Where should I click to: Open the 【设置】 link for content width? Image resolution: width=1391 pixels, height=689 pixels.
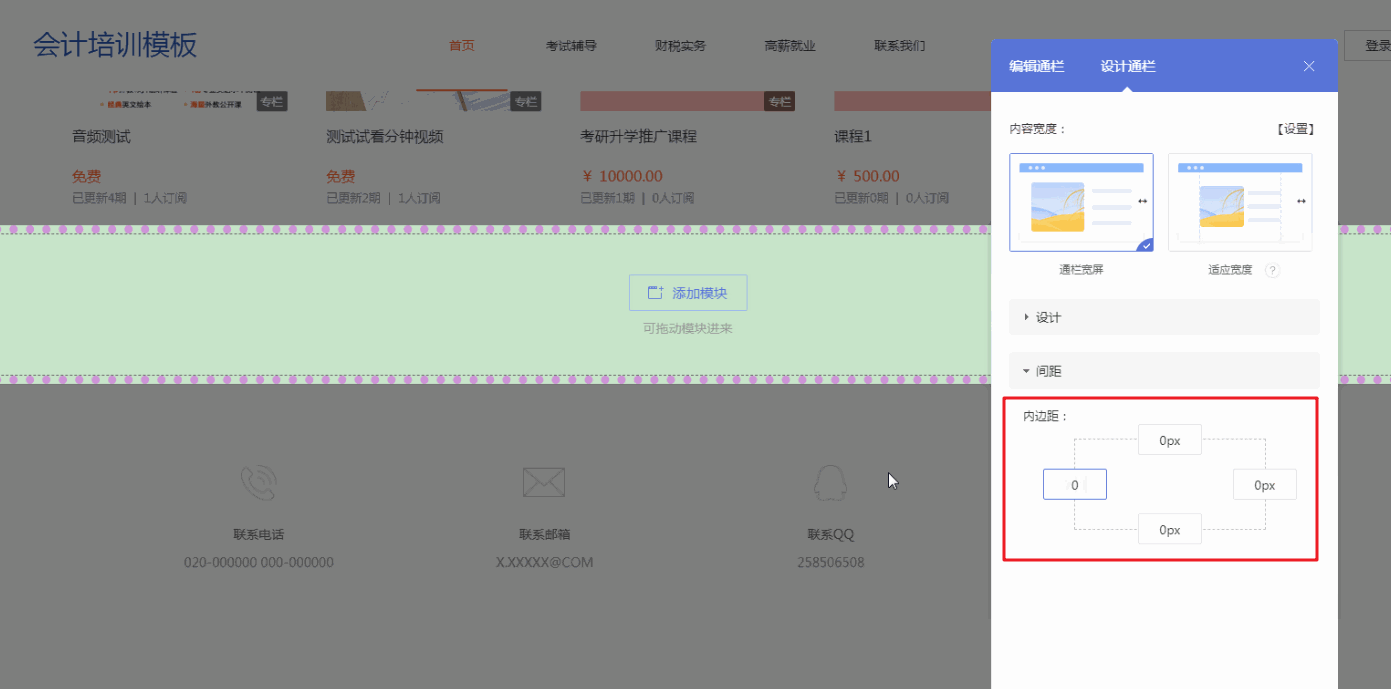pyautogui.click(x=1295, y=129)
